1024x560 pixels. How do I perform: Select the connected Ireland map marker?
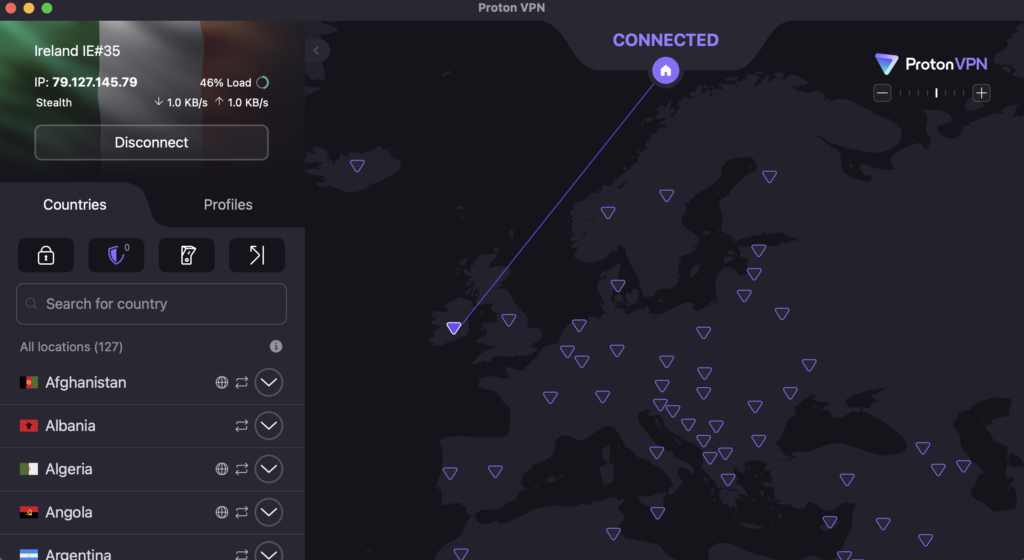pos(454,328)
